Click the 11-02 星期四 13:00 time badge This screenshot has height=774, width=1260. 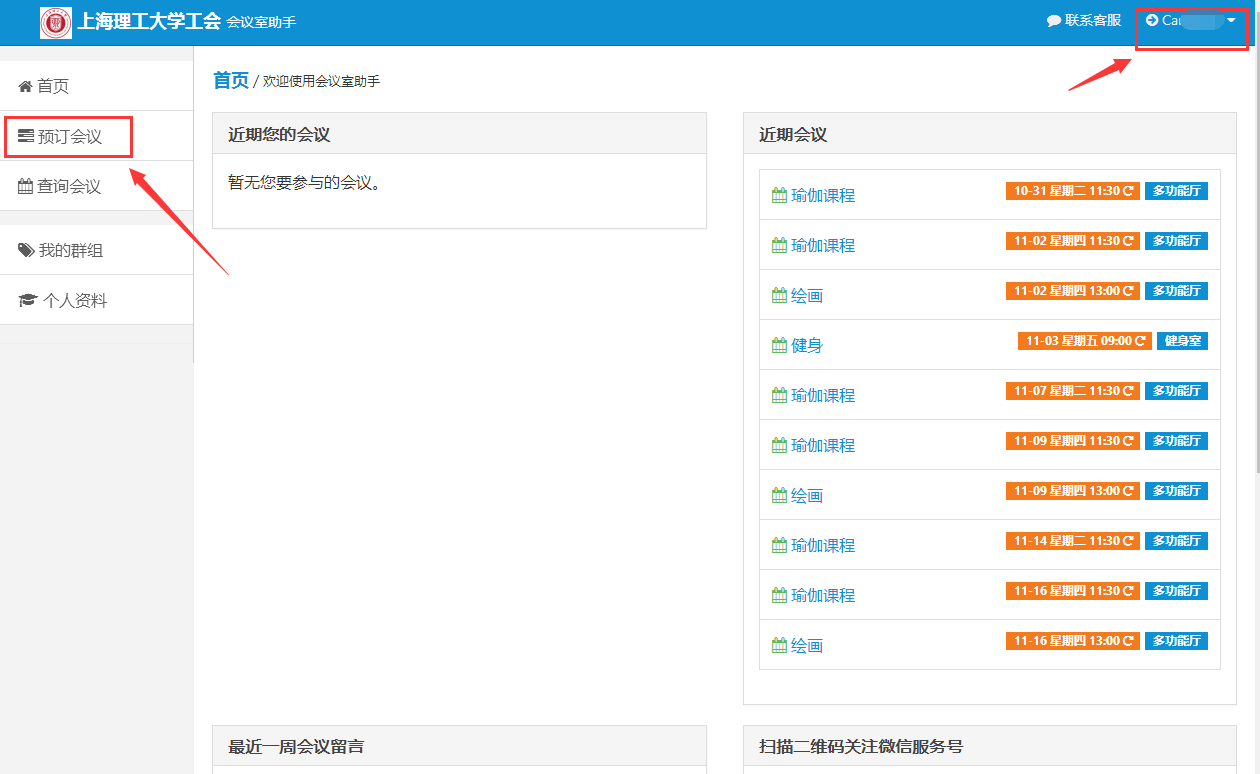point(1072,291)
